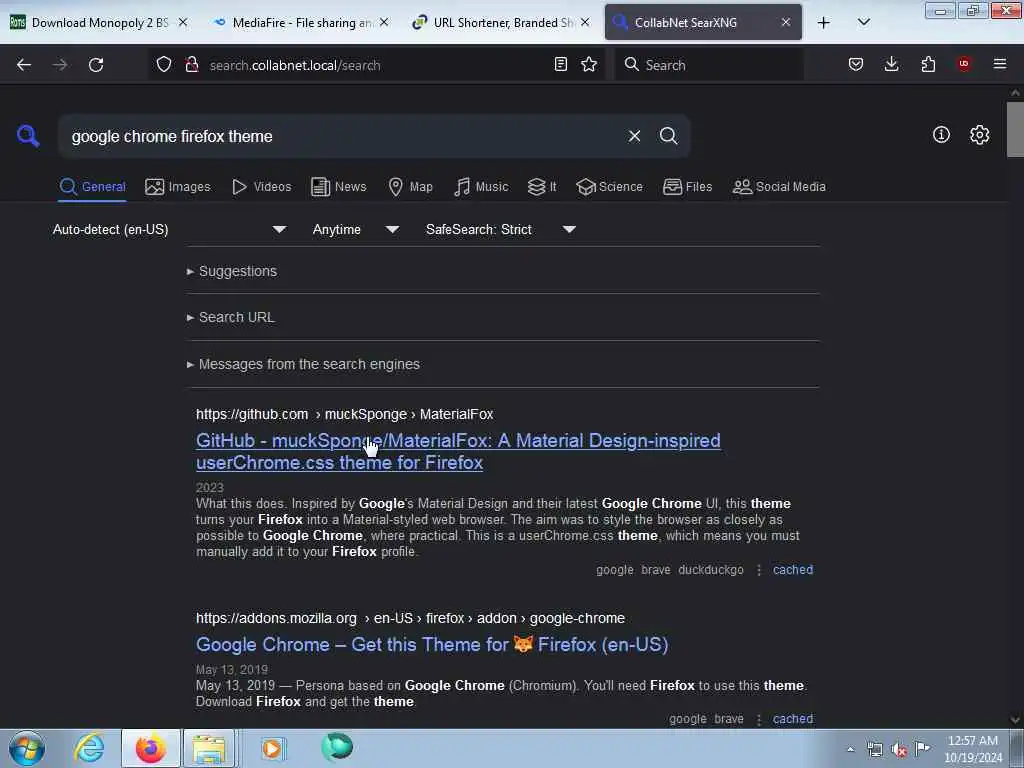Launch Internet Explorer from the taskbar

point(89,748)
